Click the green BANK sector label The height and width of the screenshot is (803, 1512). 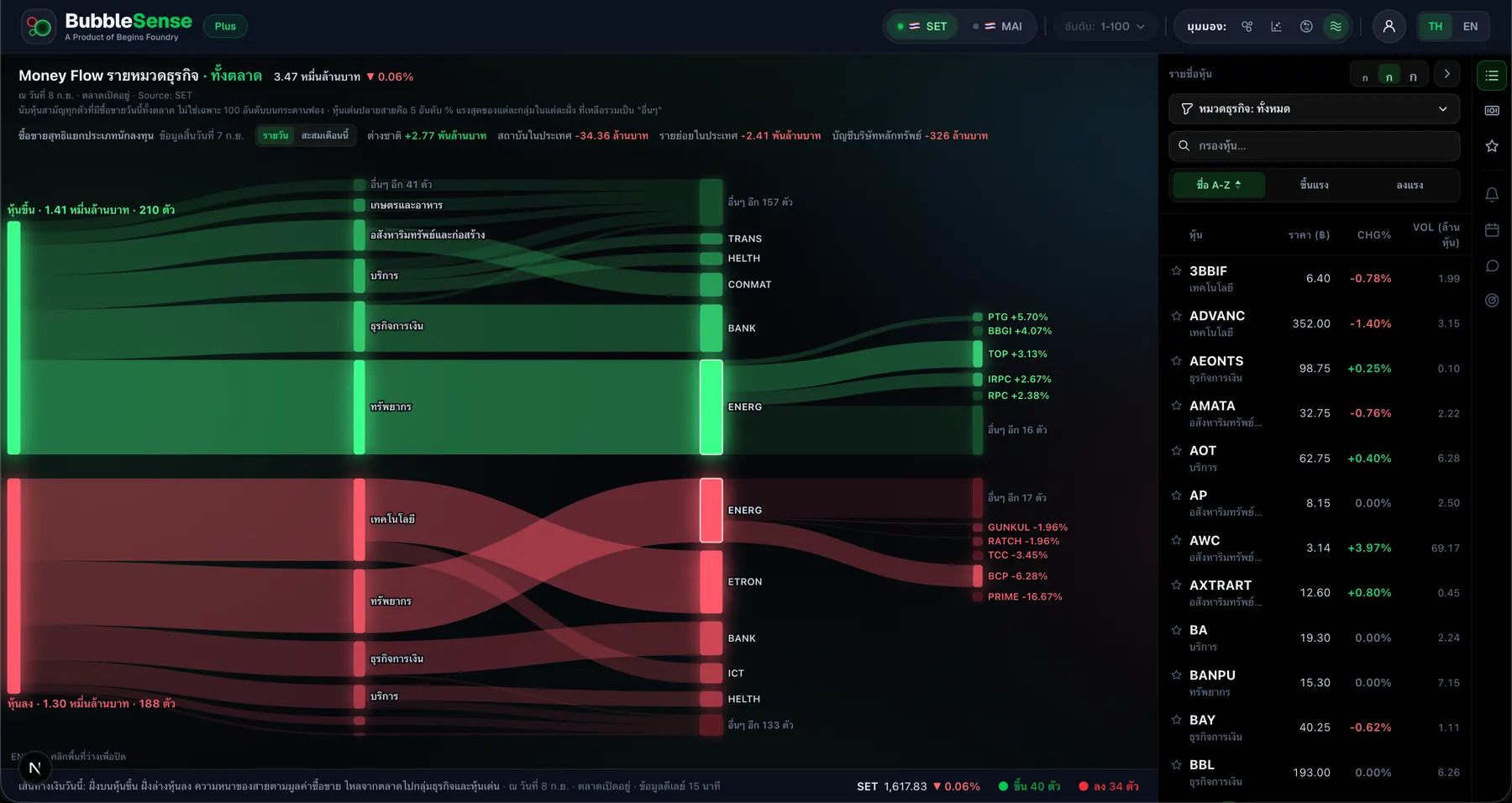[x=742, y=328]
